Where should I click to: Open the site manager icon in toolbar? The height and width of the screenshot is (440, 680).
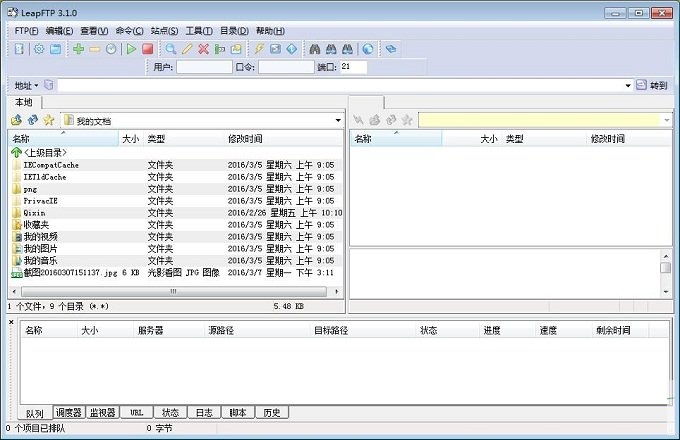pyautogui.click(x=19, y=49)
